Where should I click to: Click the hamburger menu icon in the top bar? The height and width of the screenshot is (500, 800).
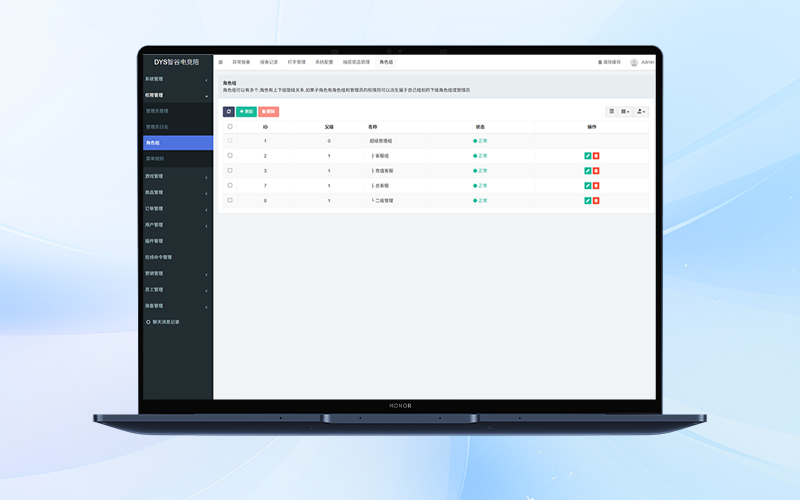[221, 62]
